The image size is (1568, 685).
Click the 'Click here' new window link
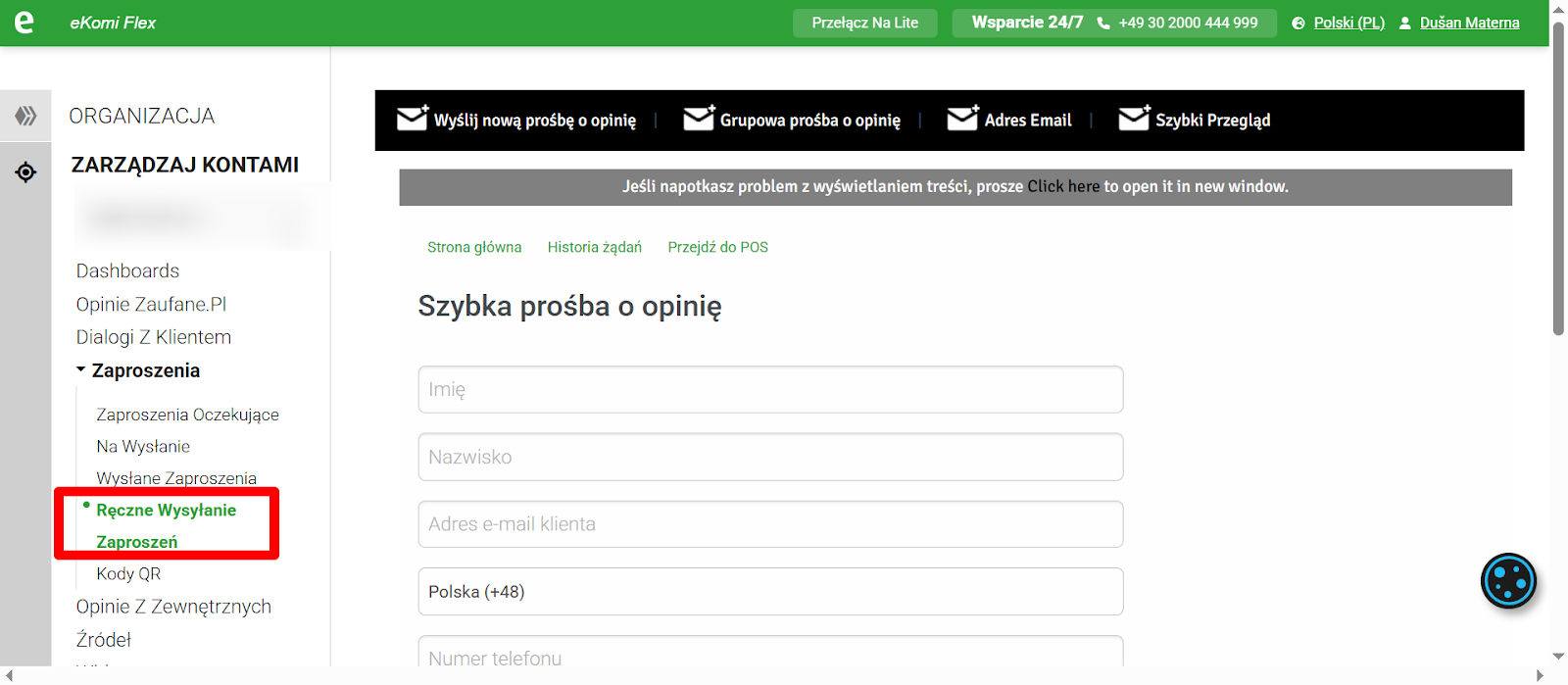tap(1063, 186)
